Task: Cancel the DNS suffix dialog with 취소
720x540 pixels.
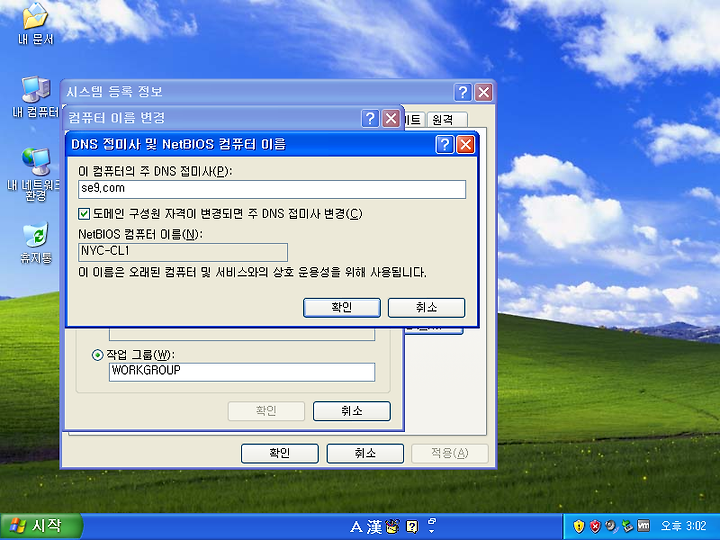Action: (x=427, y=308)
